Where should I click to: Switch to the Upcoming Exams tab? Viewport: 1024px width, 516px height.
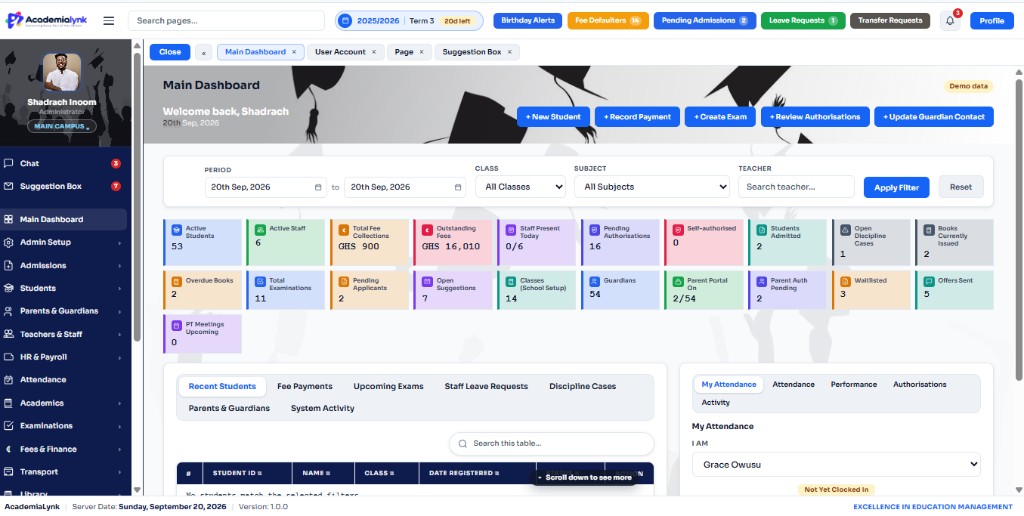point(389,386)
